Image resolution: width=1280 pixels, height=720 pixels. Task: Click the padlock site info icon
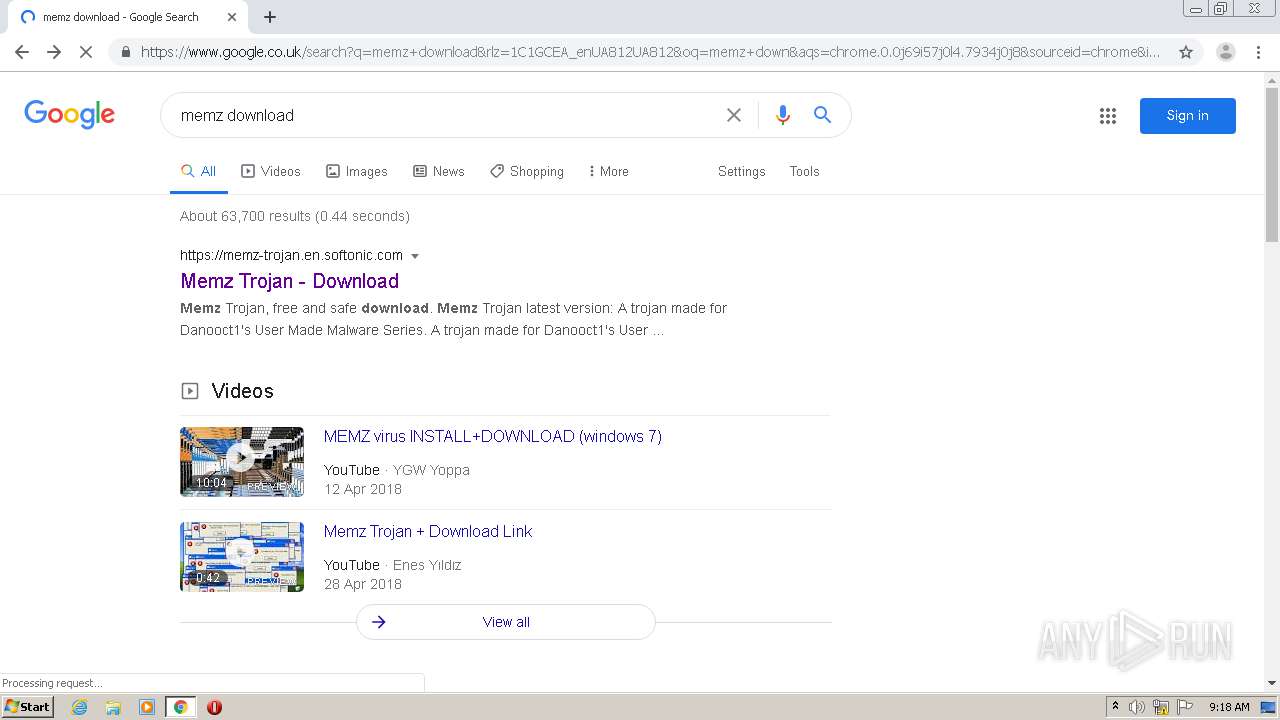tap(125, 52)
